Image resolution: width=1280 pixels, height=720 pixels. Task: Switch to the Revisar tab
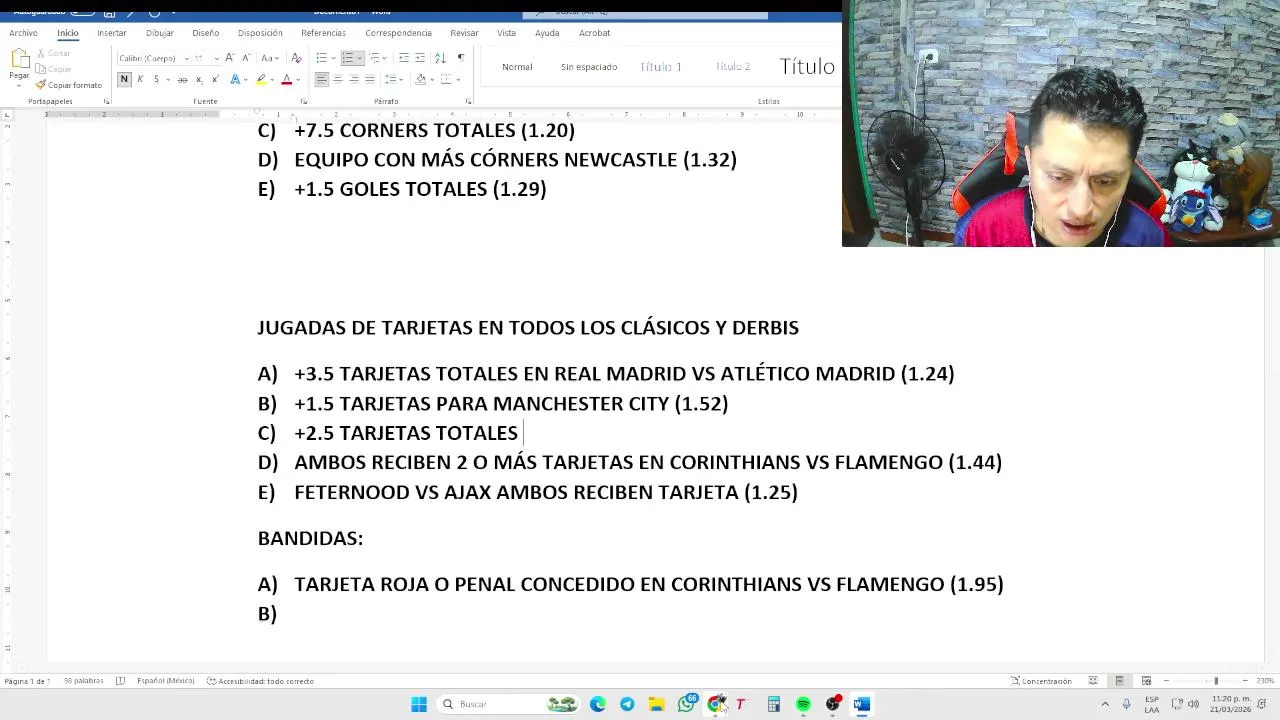click(464, 33)
